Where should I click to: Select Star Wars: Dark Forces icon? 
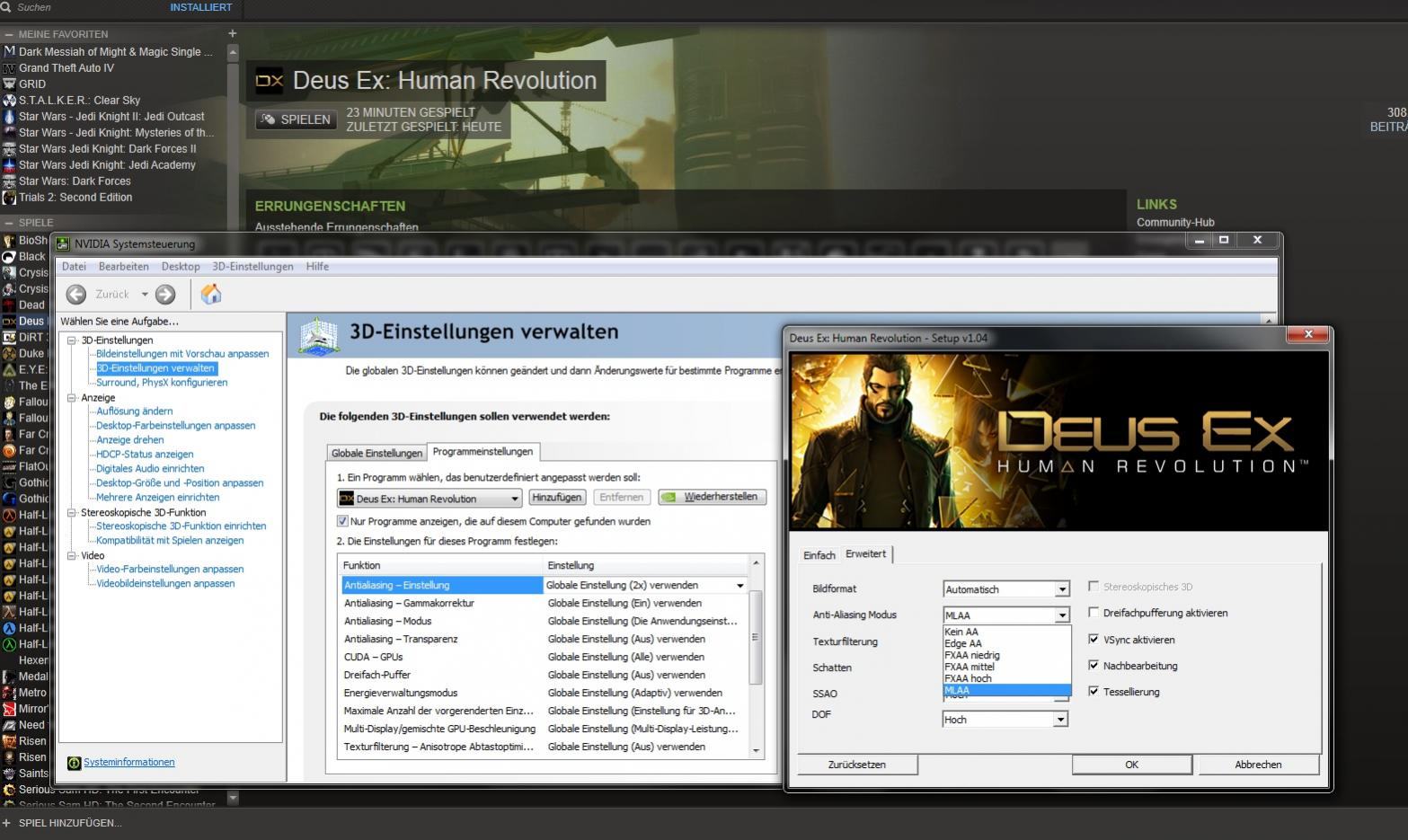9,181
